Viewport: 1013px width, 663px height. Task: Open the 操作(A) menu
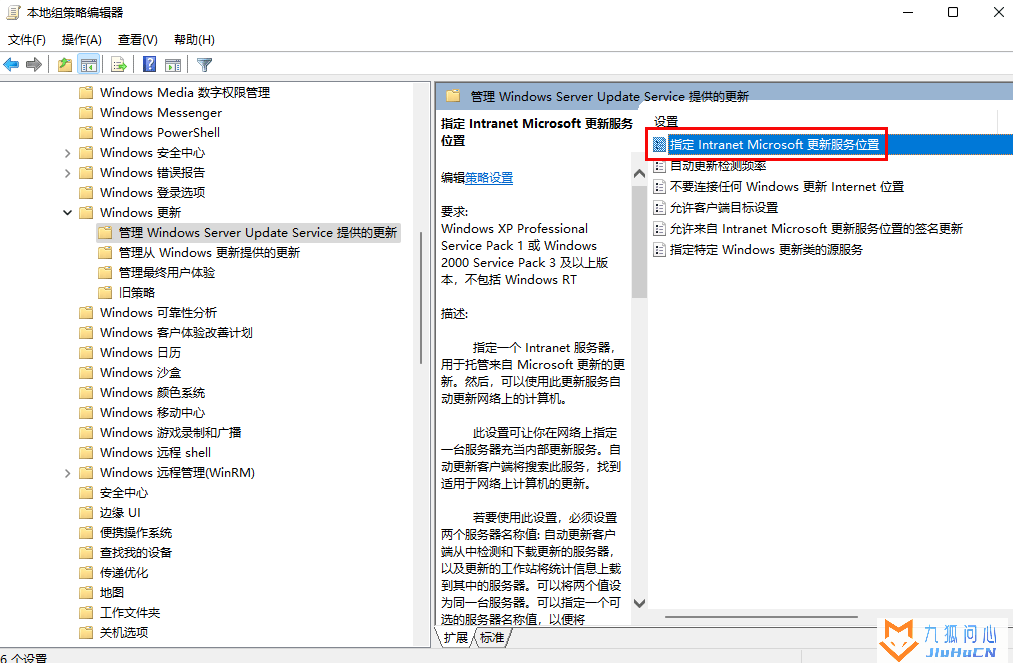point(81,39)
